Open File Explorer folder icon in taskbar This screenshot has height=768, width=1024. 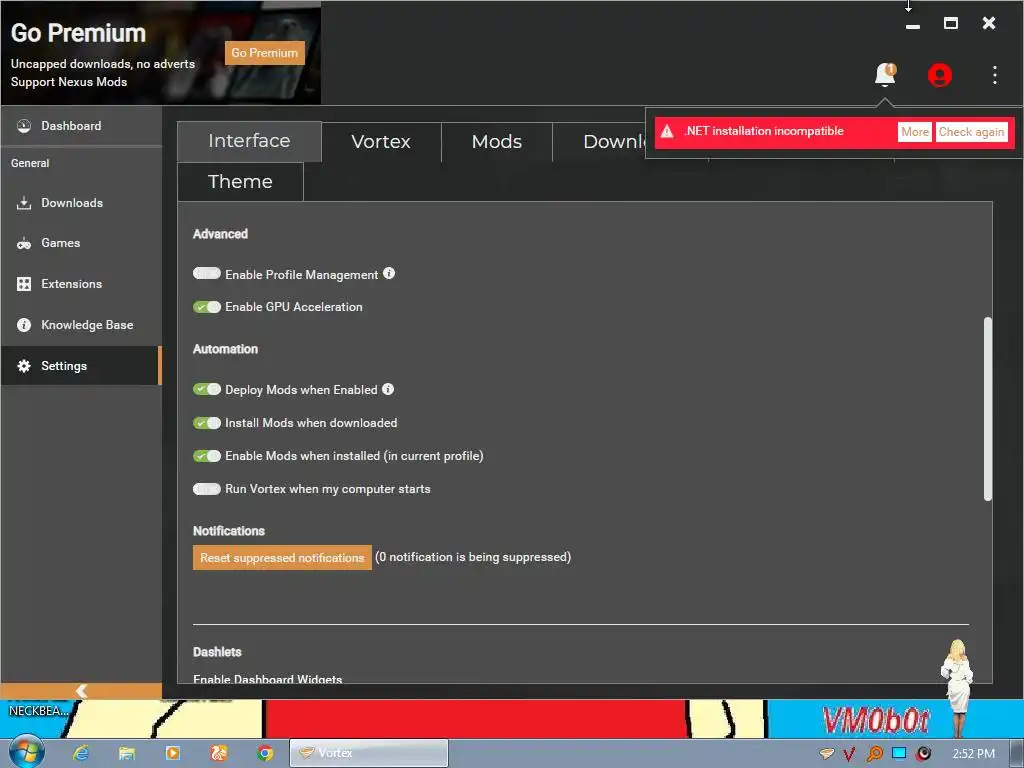pos(126,753)
